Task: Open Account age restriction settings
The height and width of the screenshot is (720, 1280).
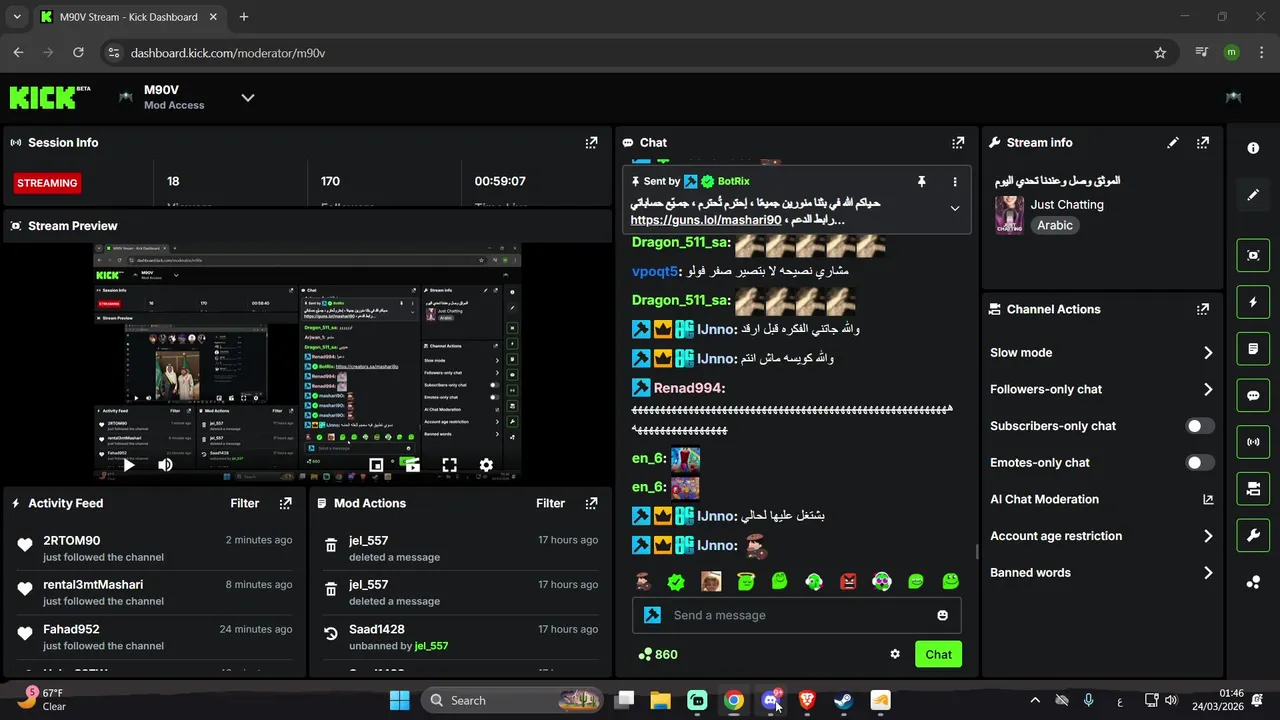Action: tap(1101, 536)
